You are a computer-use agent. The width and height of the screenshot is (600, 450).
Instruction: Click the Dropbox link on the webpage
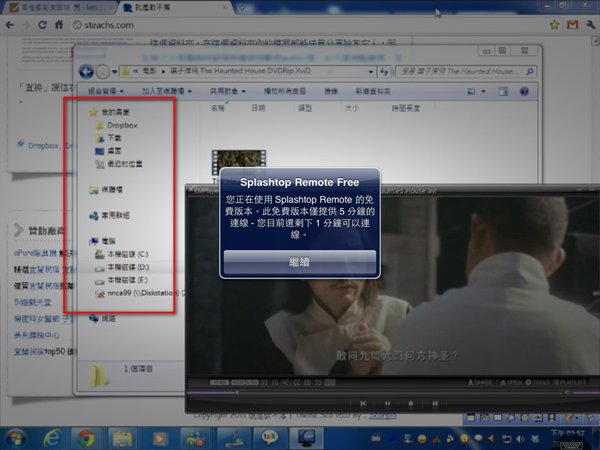click(43, 146)
